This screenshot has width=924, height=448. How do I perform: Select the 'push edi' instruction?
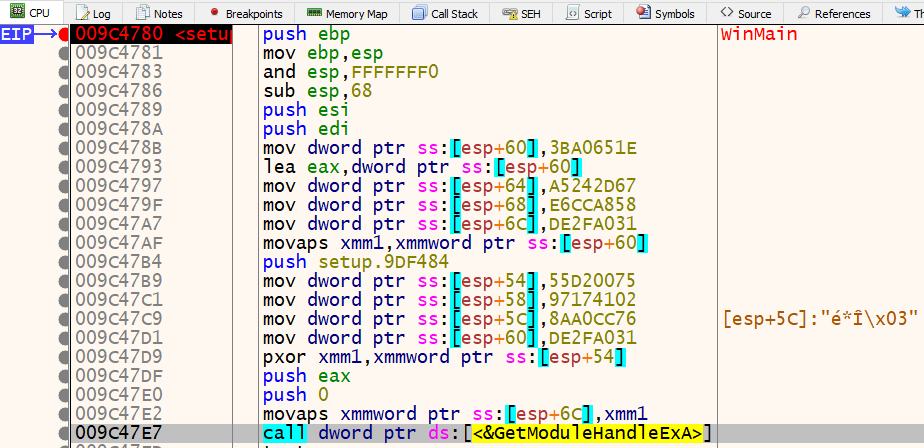click(306, 129)
